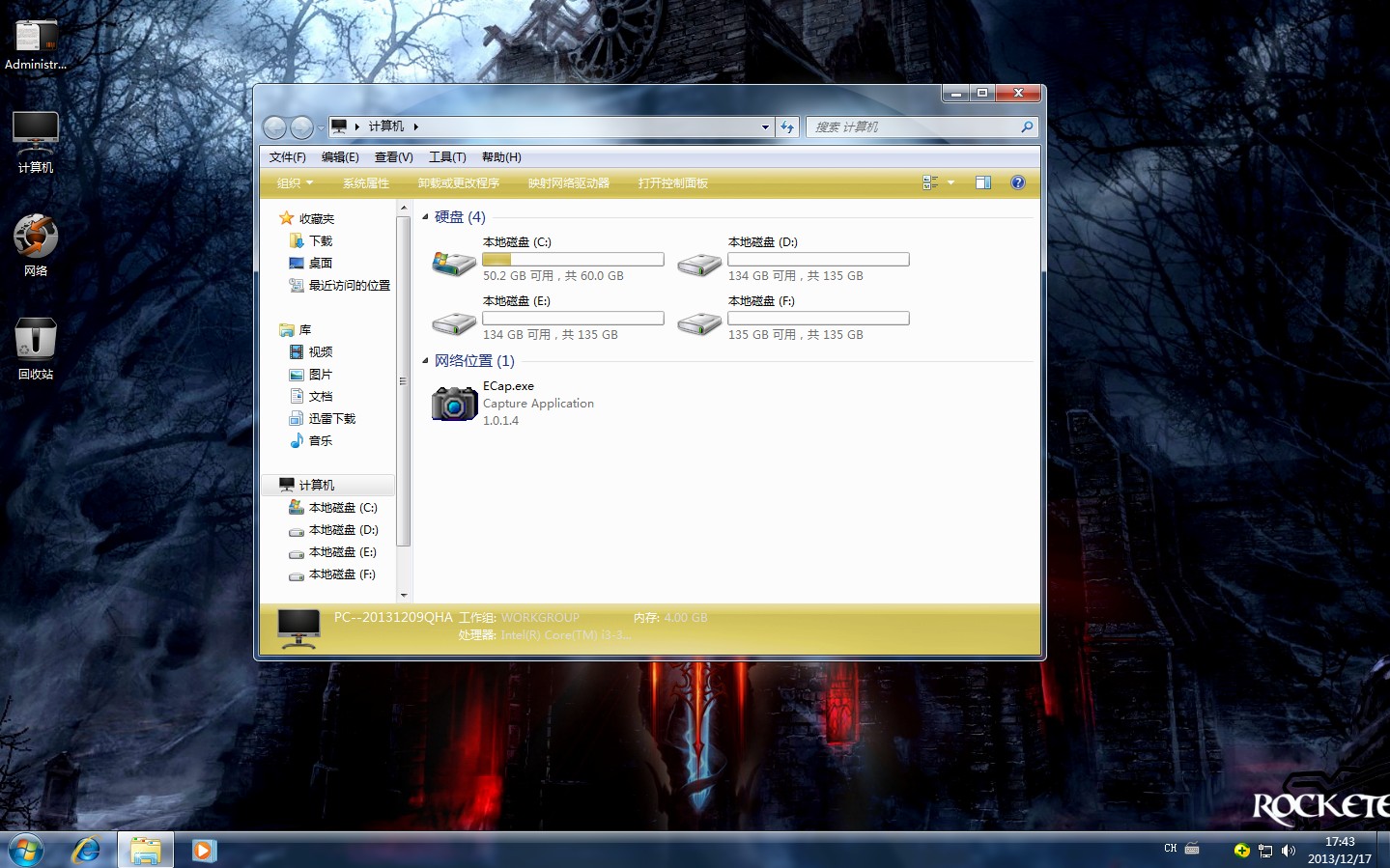Open the Windows Start button
The width and height of the screenshot is (1390, 868).
(26, 851)
